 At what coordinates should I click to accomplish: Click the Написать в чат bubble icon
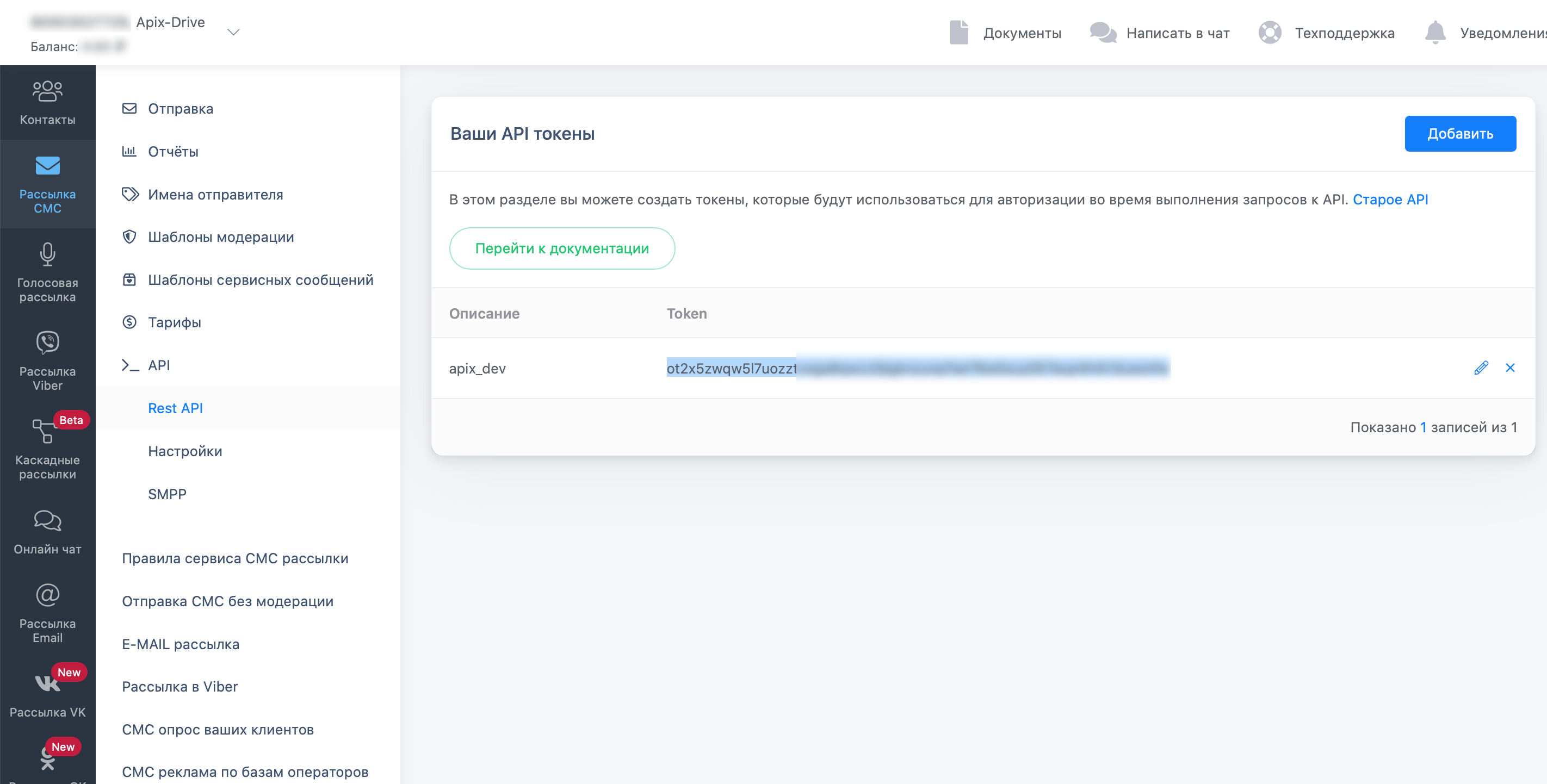coord(1103,33)
